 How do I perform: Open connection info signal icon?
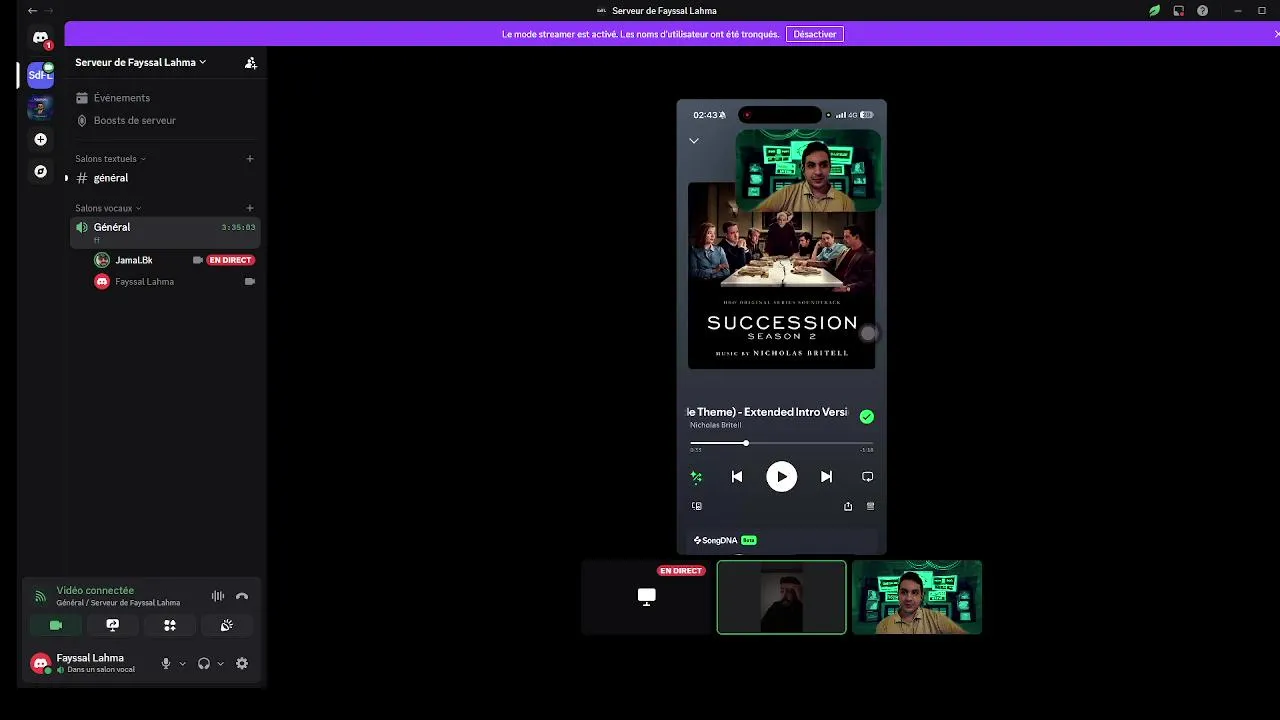[x=40, y=596]
